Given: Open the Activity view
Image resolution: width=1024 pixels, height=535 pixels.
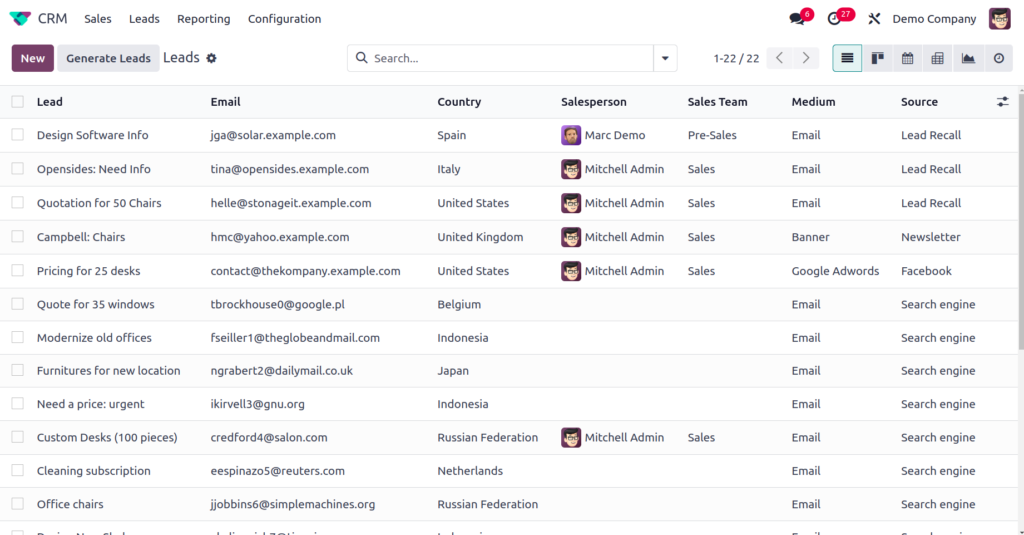Looking at the screenshot, I should click(998, 58).
